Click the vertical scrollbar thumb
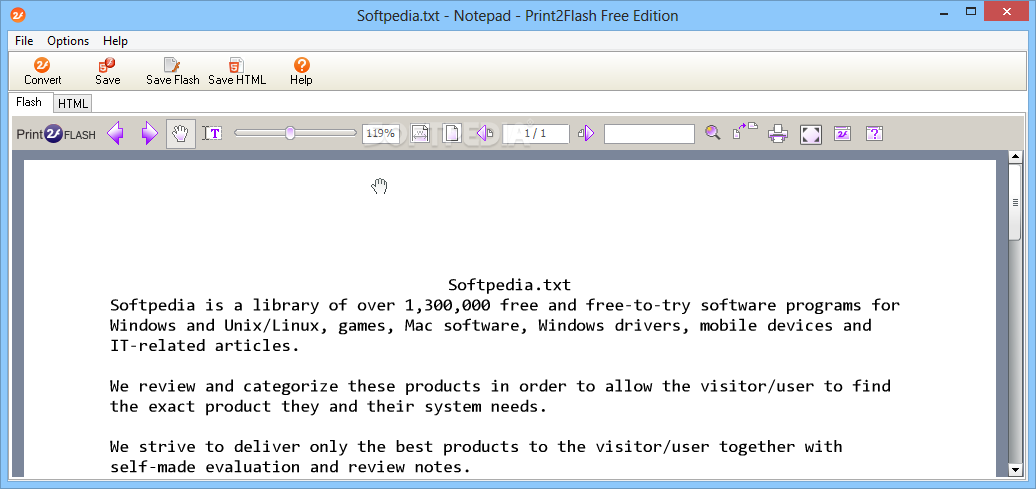This screenshot has height=489, width=1036. (x=1016, y=202)
